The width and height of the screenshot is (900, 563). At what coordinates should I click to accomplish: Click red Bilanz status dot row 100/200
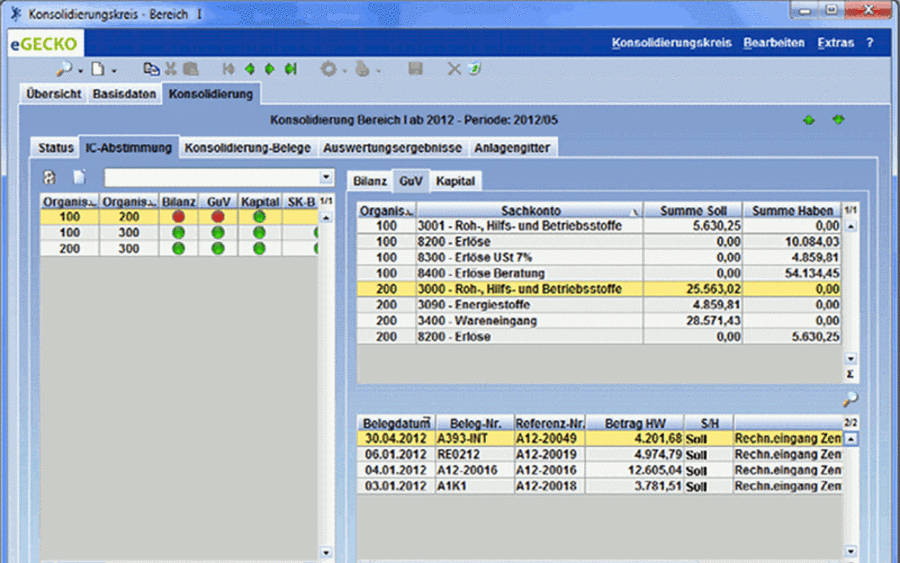tap(179, 216)
